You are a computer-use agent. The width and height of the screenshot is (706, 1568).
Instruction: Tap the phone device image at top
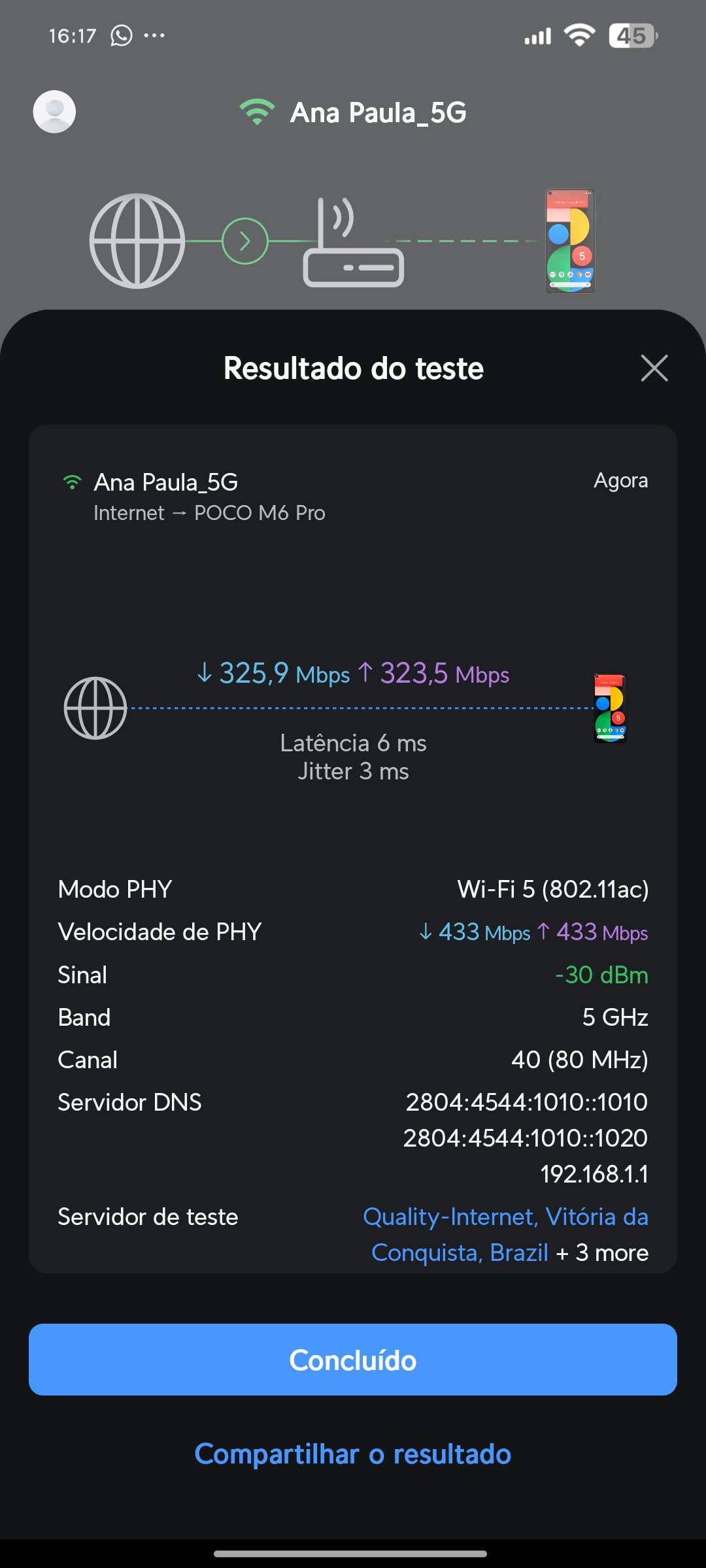570,241
